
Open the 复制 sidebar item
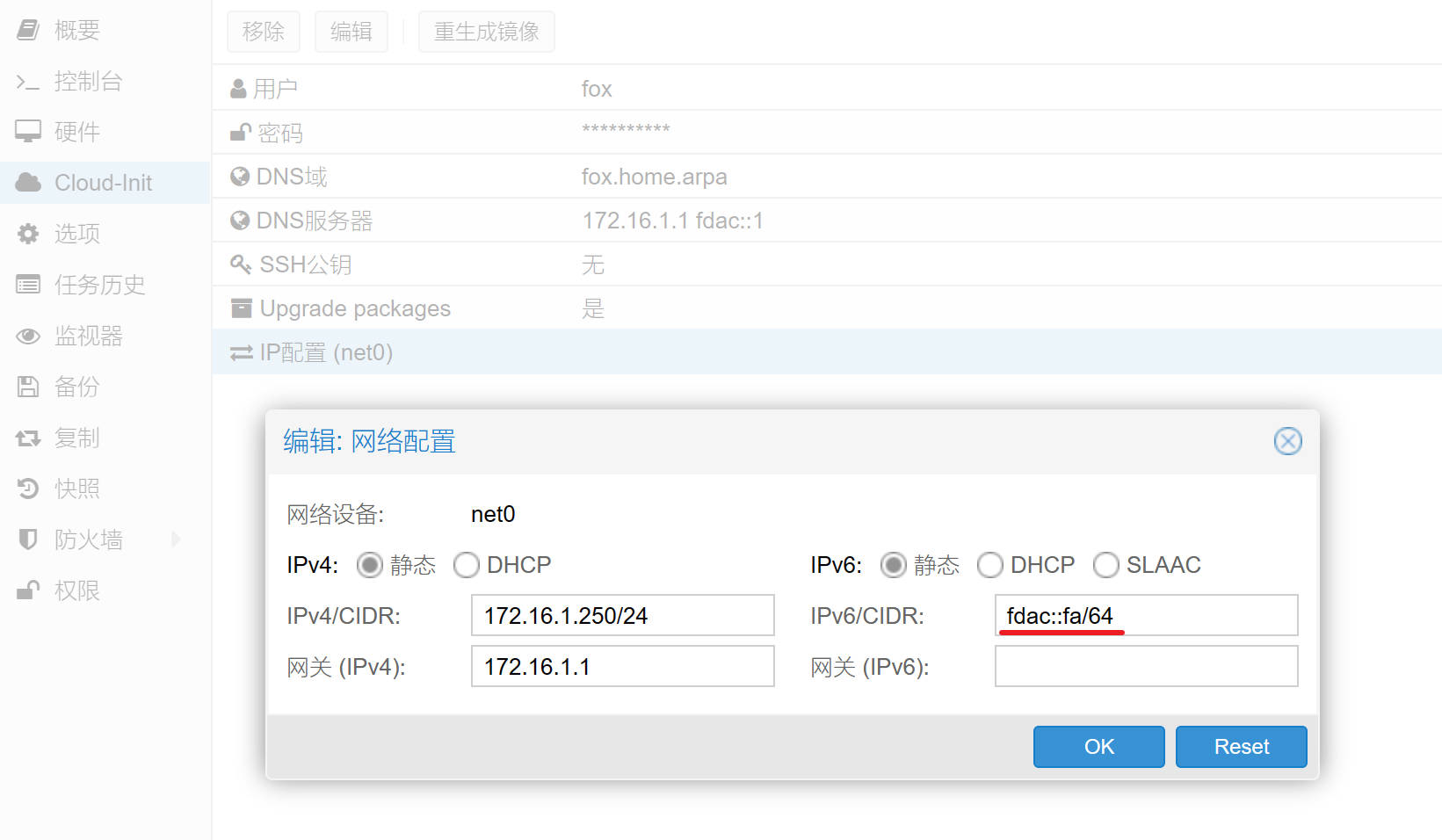[x=105, y=438]
